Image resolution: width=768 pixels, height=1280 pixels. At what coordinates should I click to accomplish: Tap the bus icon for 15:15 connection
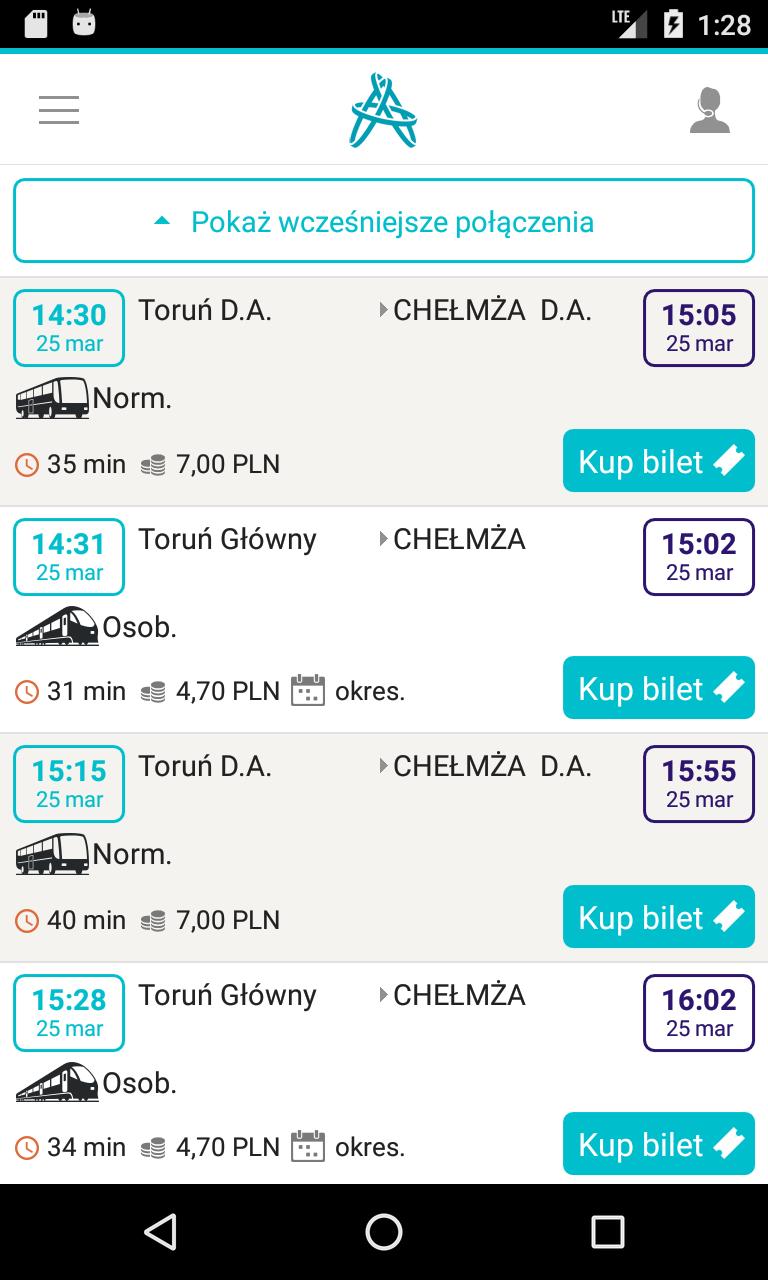pyautogui.click(x=52, y=854)
